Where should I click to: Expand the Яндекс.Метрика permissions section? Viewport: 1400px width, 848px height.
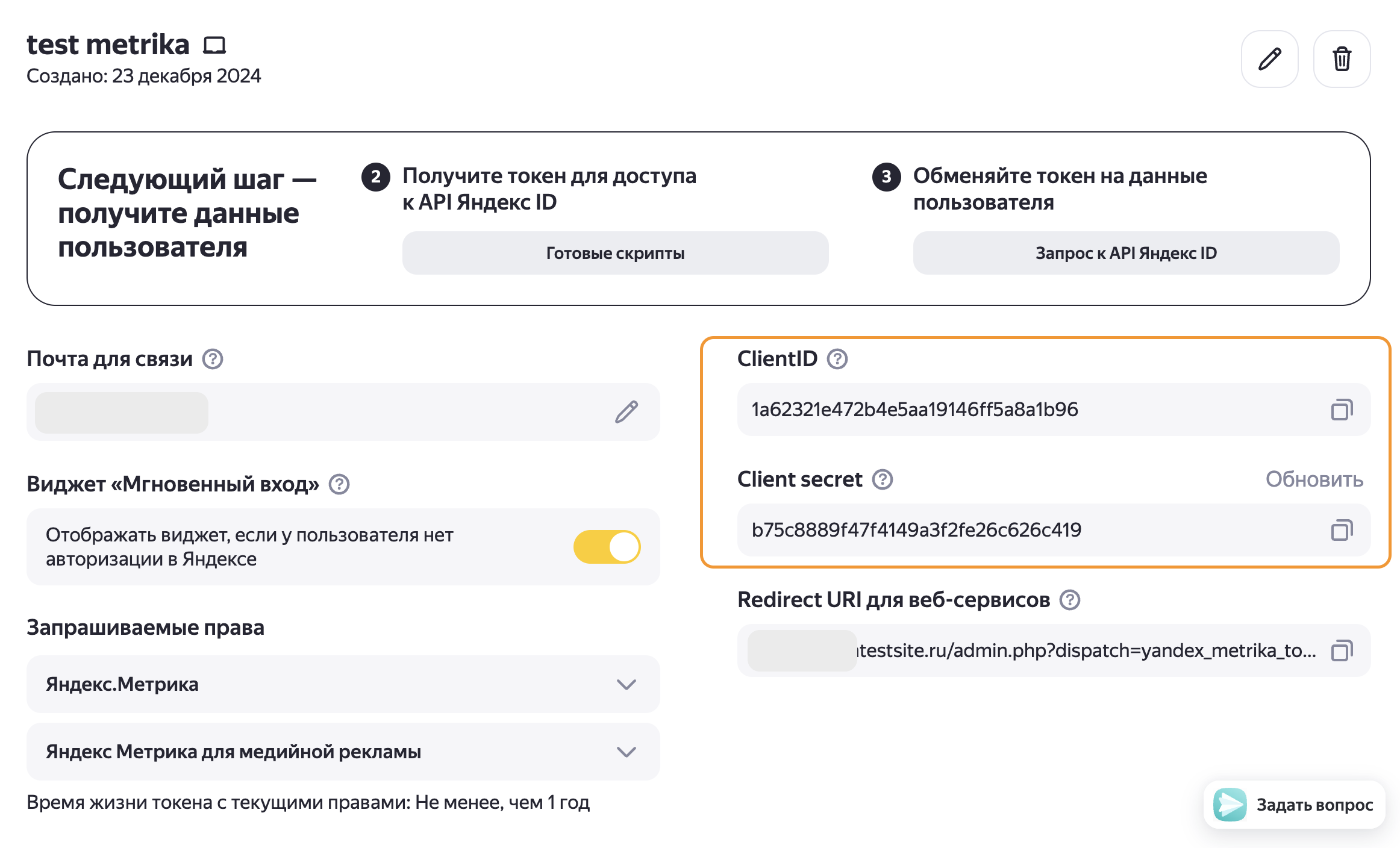click(627, 684)
